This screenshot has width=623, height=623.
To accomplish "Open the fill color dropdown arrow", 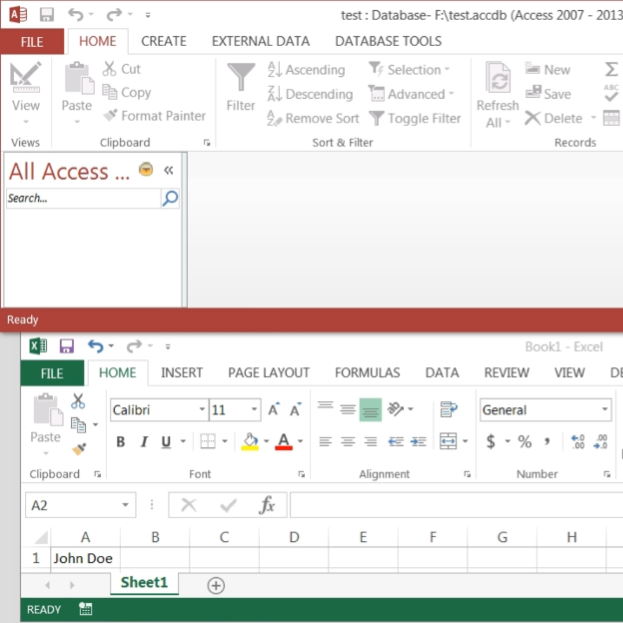I will 266,441.
